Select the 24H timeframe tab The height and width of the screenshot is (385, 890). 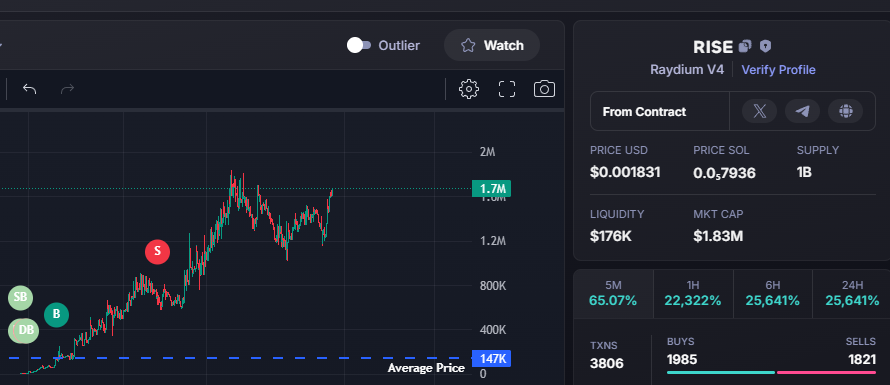point(852,294)
